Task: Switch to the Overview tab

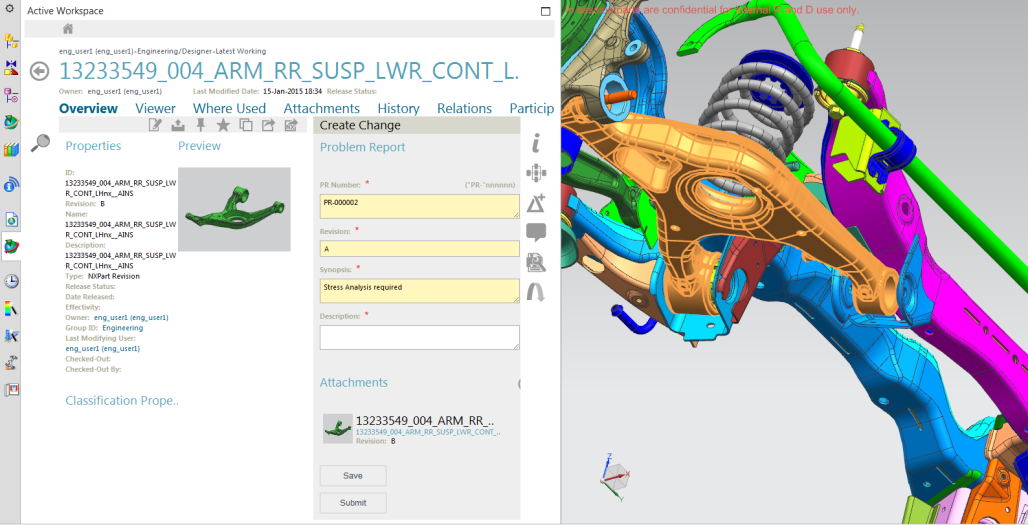Action: 89,108
